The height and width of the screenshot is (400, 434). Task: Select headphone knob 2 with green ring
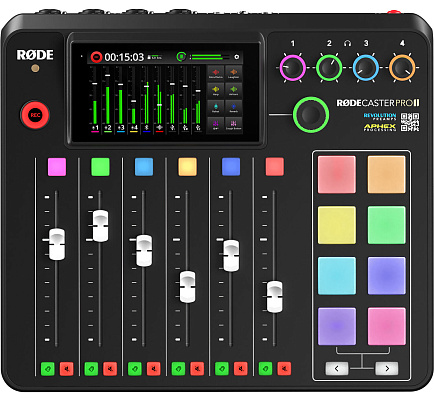point(329,68)
